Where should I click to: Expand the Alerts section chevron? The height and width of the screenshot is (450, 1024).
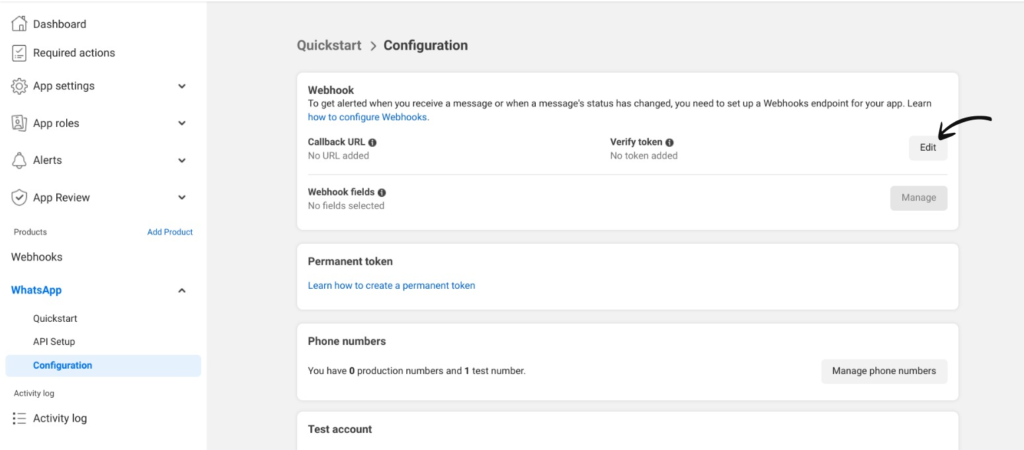pos(182,161)
